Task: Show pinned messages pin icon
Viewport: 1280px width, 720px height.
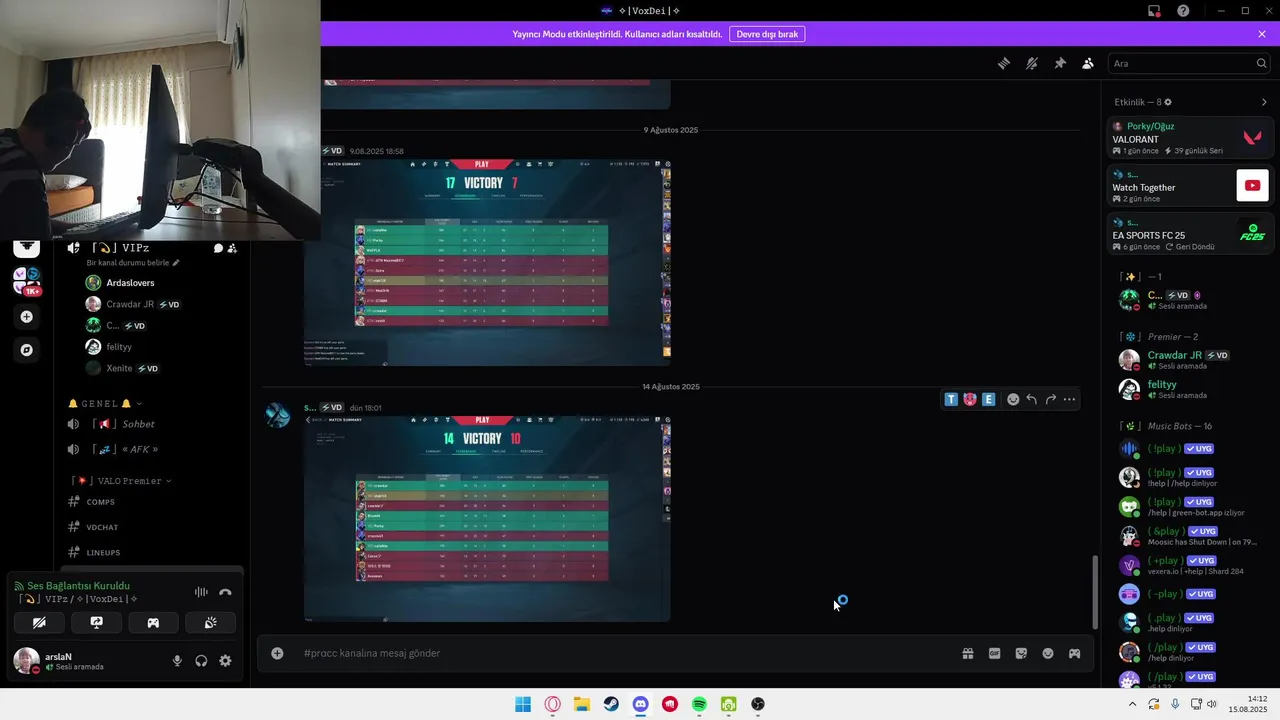Action: pyautogui.click(x=1060, y=63)
